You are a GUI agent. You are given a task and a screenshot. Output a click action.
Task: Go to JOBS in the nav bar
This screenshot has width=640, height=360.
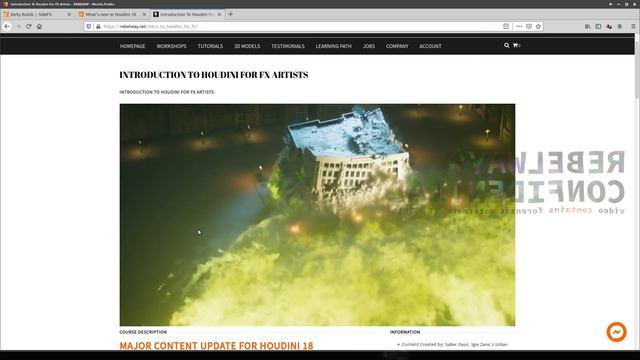369,46
